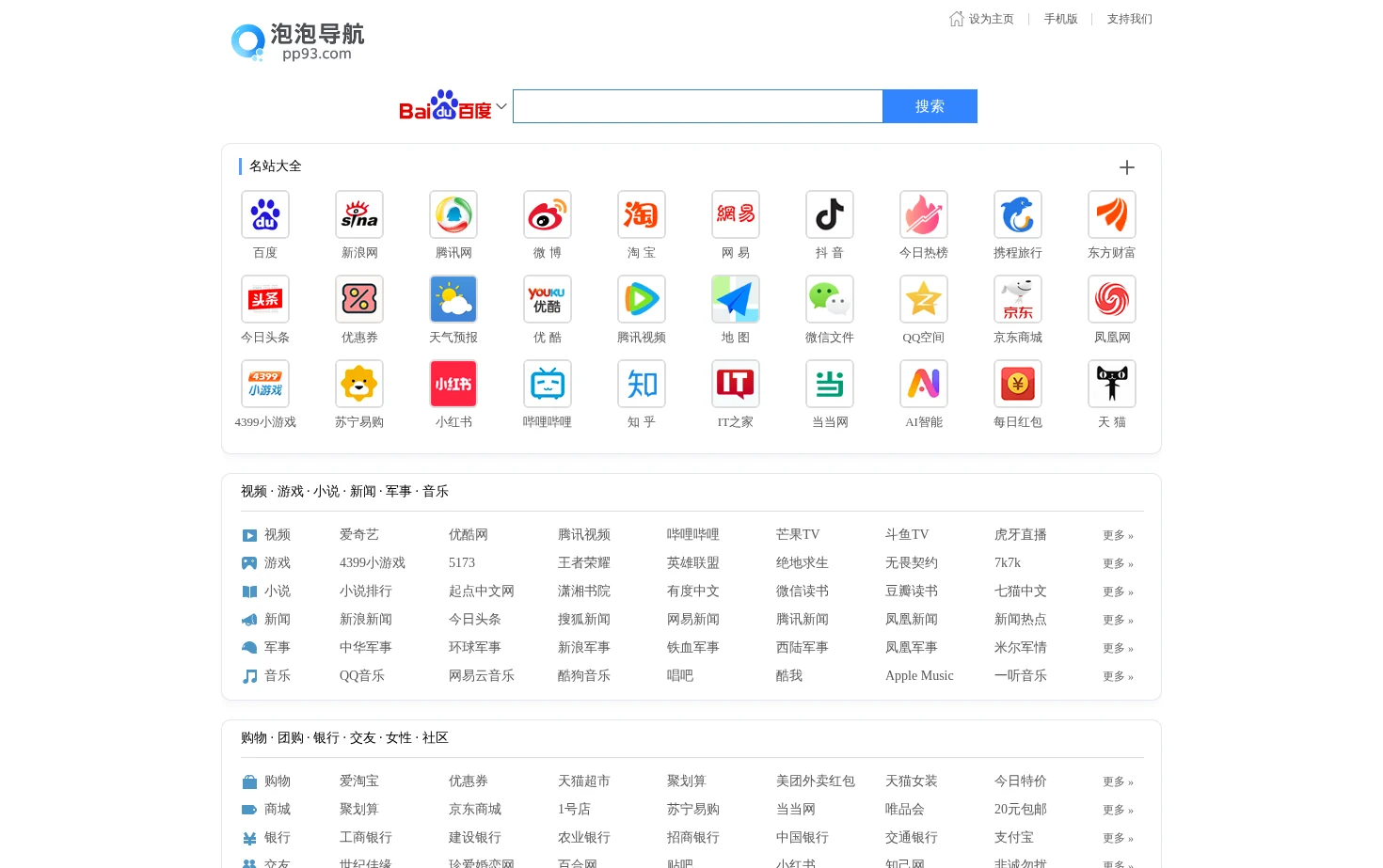Open the 东方财富 icon
This screenshot has width=1383, height=868.
(x=1112, y=214)
